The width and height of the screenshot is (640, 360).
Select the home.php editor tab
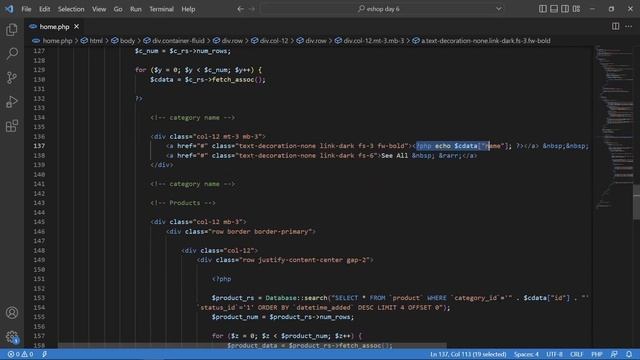(x=54, y=27)
